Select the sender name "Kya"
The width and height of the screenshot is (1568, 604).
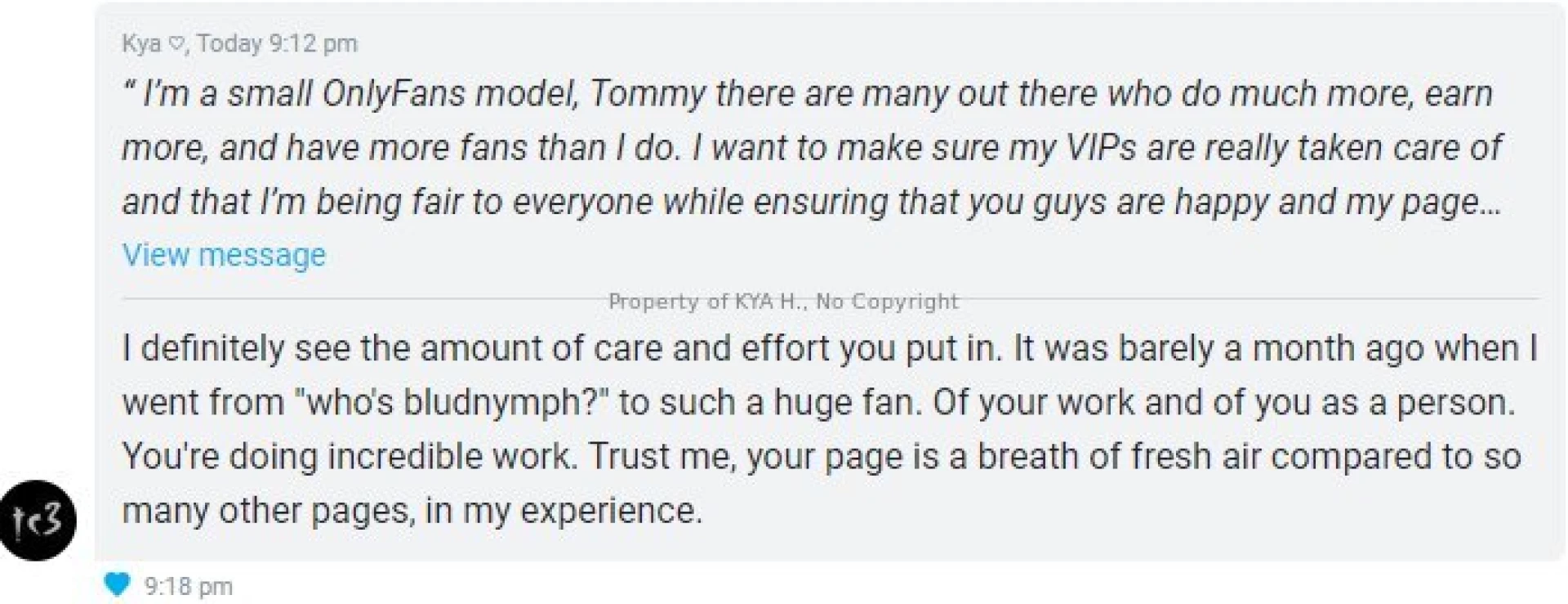pyautogui.click(x=141, y=43)
